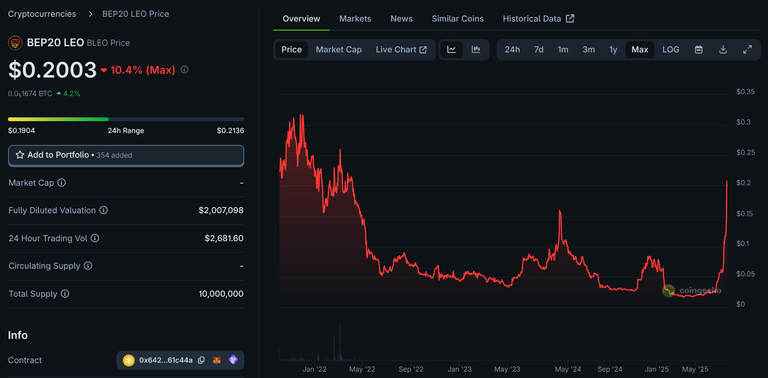The image size is (768, 378).
Task: Switch to the line chart view icon
Action: click(452, 49)
